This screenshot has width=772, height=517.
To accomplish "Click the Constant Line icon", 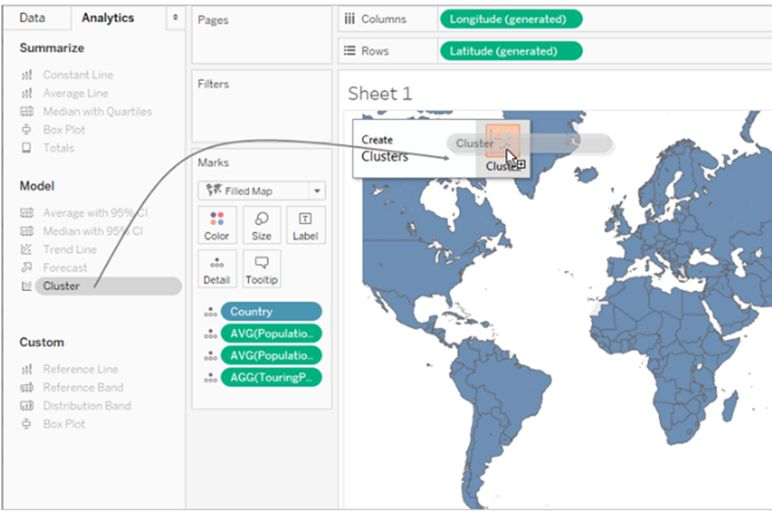I will click(27, 75).
